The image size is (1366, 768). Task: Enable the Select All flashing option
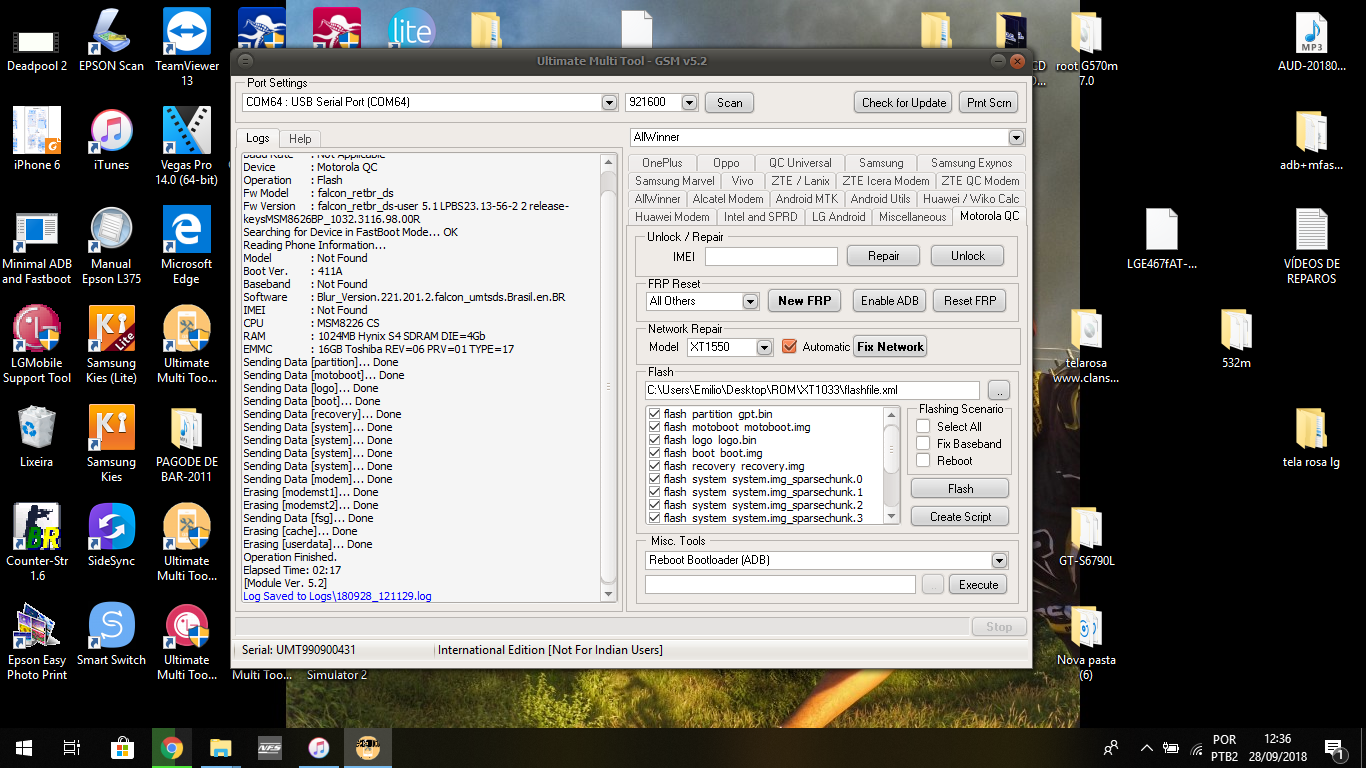(x=923, y=427)
